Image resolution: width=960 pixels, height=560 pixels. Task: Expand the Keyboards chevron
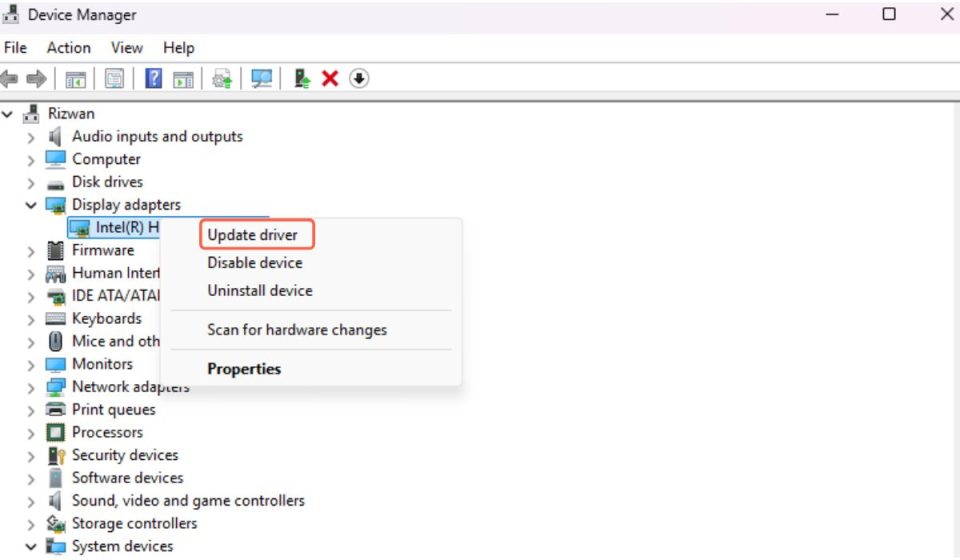tap(31, 319)
